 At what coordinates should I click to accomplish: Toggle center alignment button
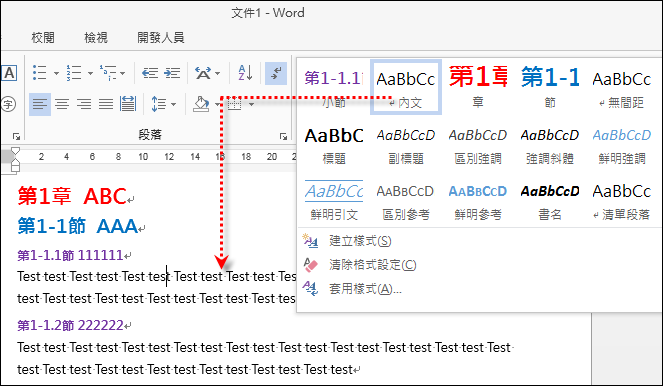[x=62, y=104]
